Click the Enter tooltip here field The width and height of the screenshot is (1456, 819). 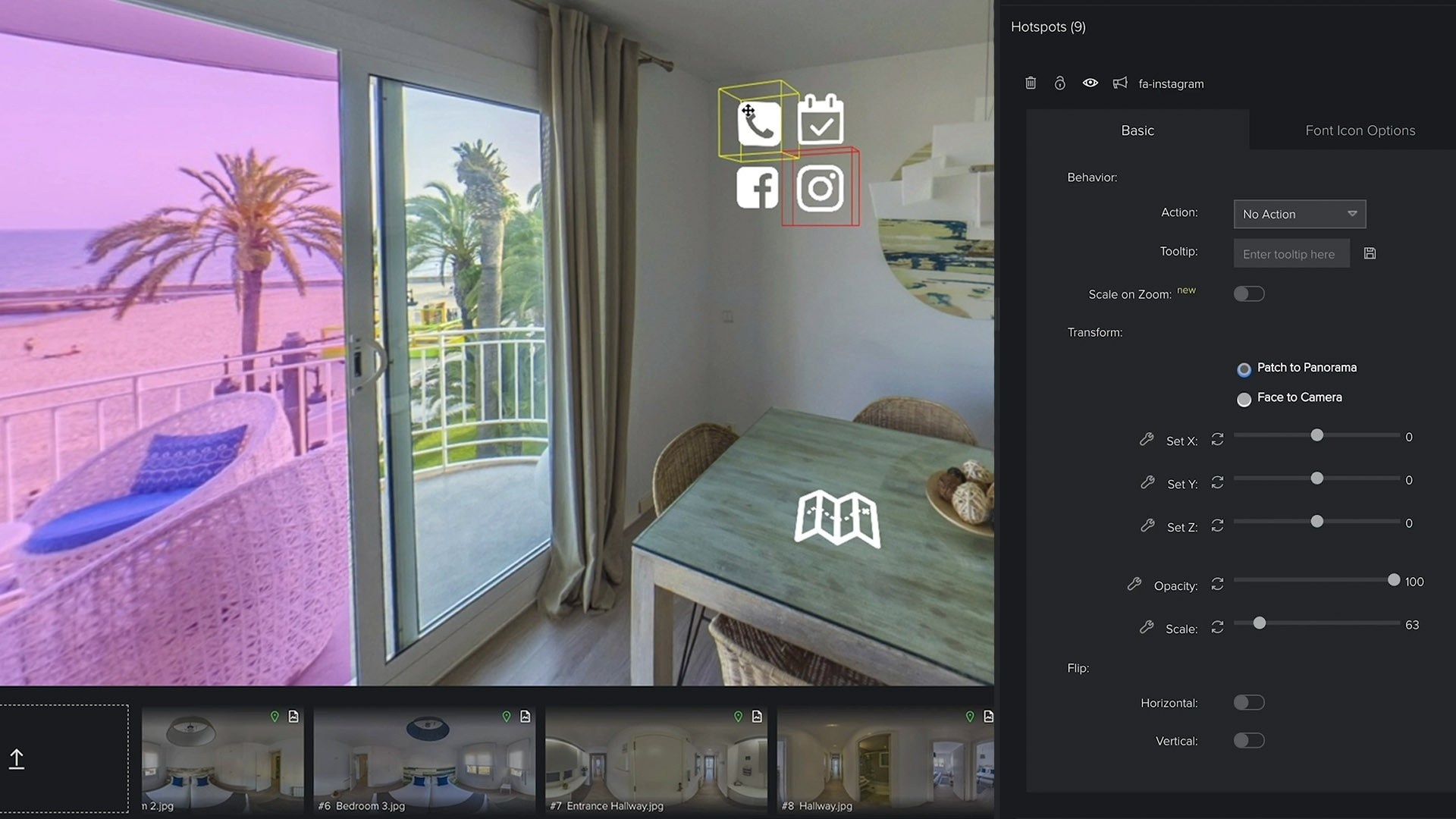click(x=1291, y=254)
